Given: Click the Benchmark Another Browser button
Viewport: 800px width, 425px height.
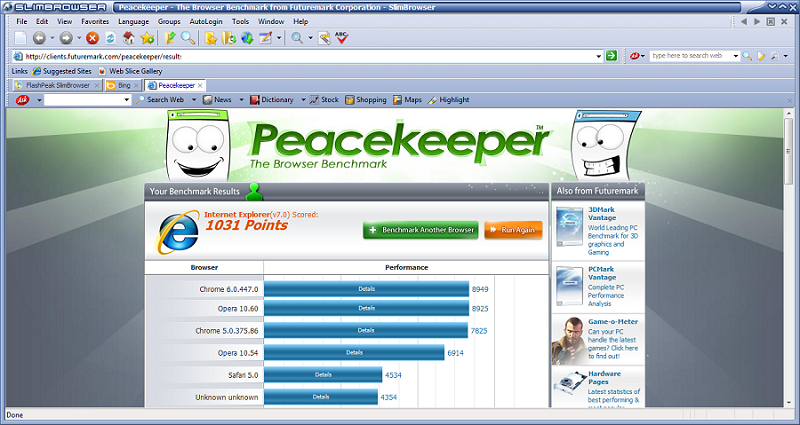Looking at the screenshot, I should pyautogui.click(x=420, y=230).
